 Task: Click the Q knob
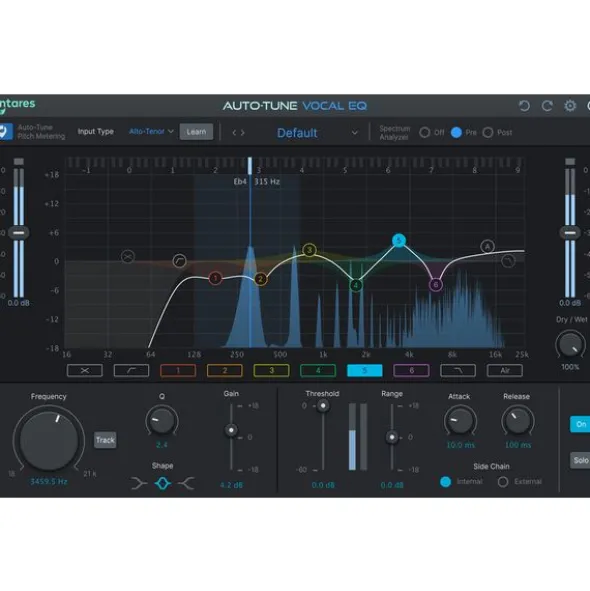(162, 421)
